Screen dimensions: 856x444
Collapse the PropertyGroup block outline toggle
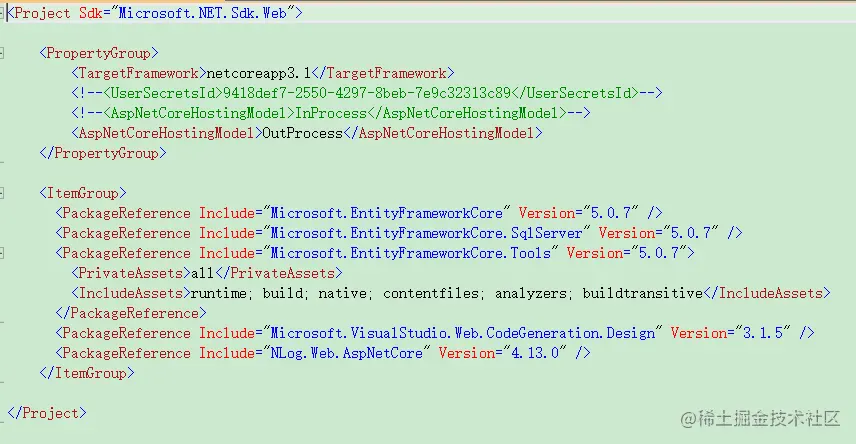click(2, 53)
